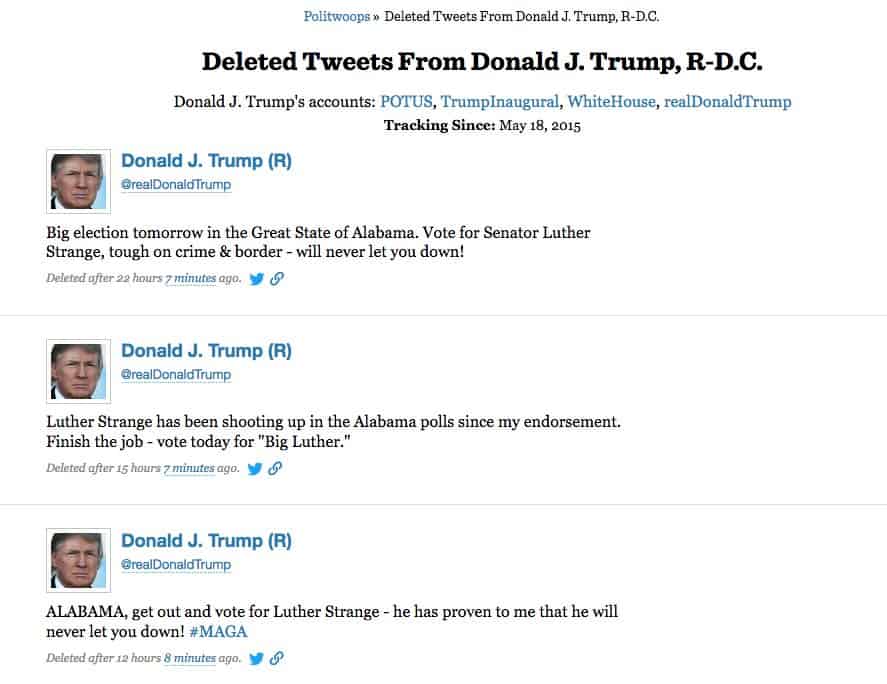Click Donald J. Trump (R) name on first tweet

pyautogui.click(x=206, y=161)
